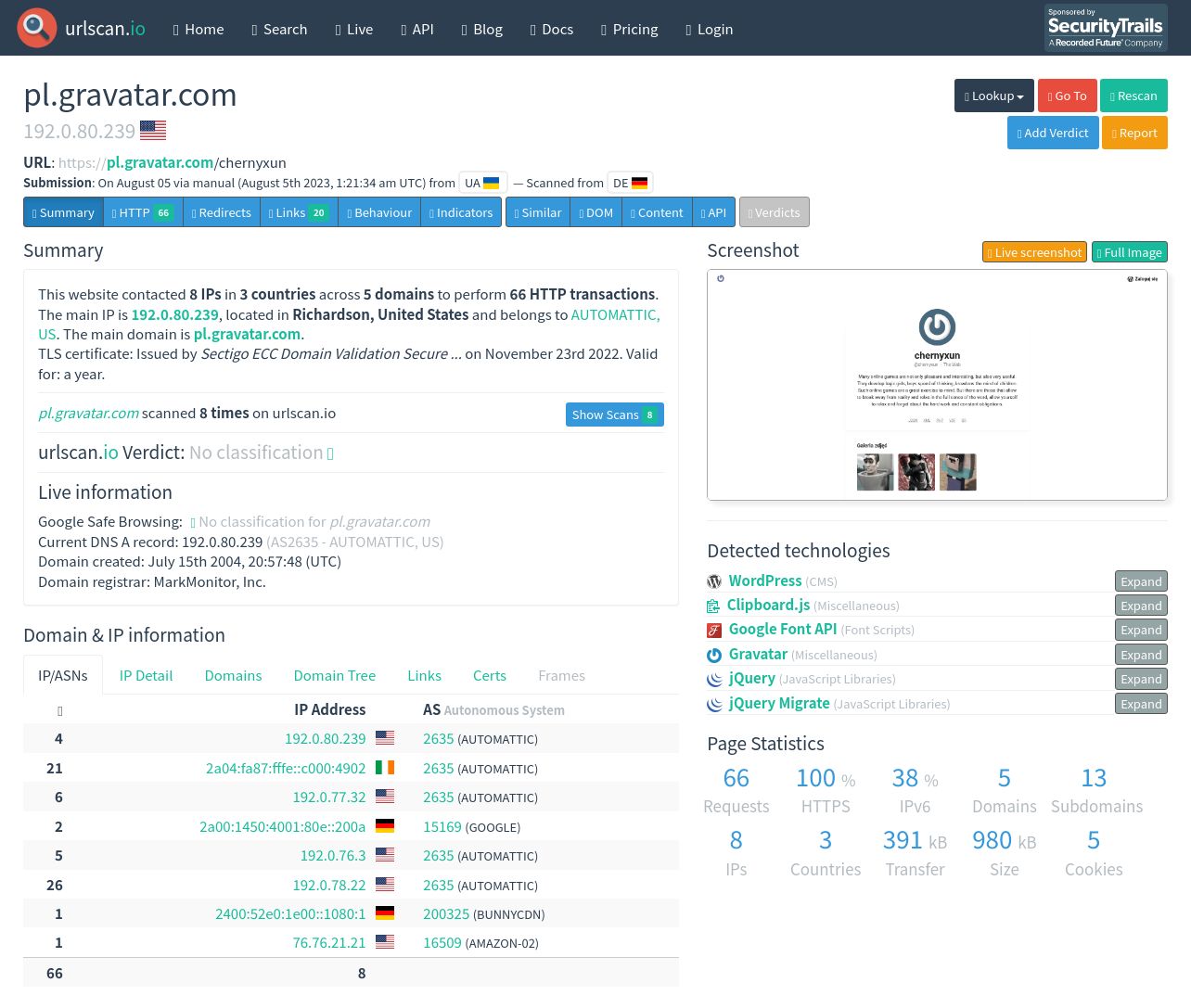1191x1008 pixels.
Task: Expand the jQuery Migrate details
Action: coord(1141,704)
